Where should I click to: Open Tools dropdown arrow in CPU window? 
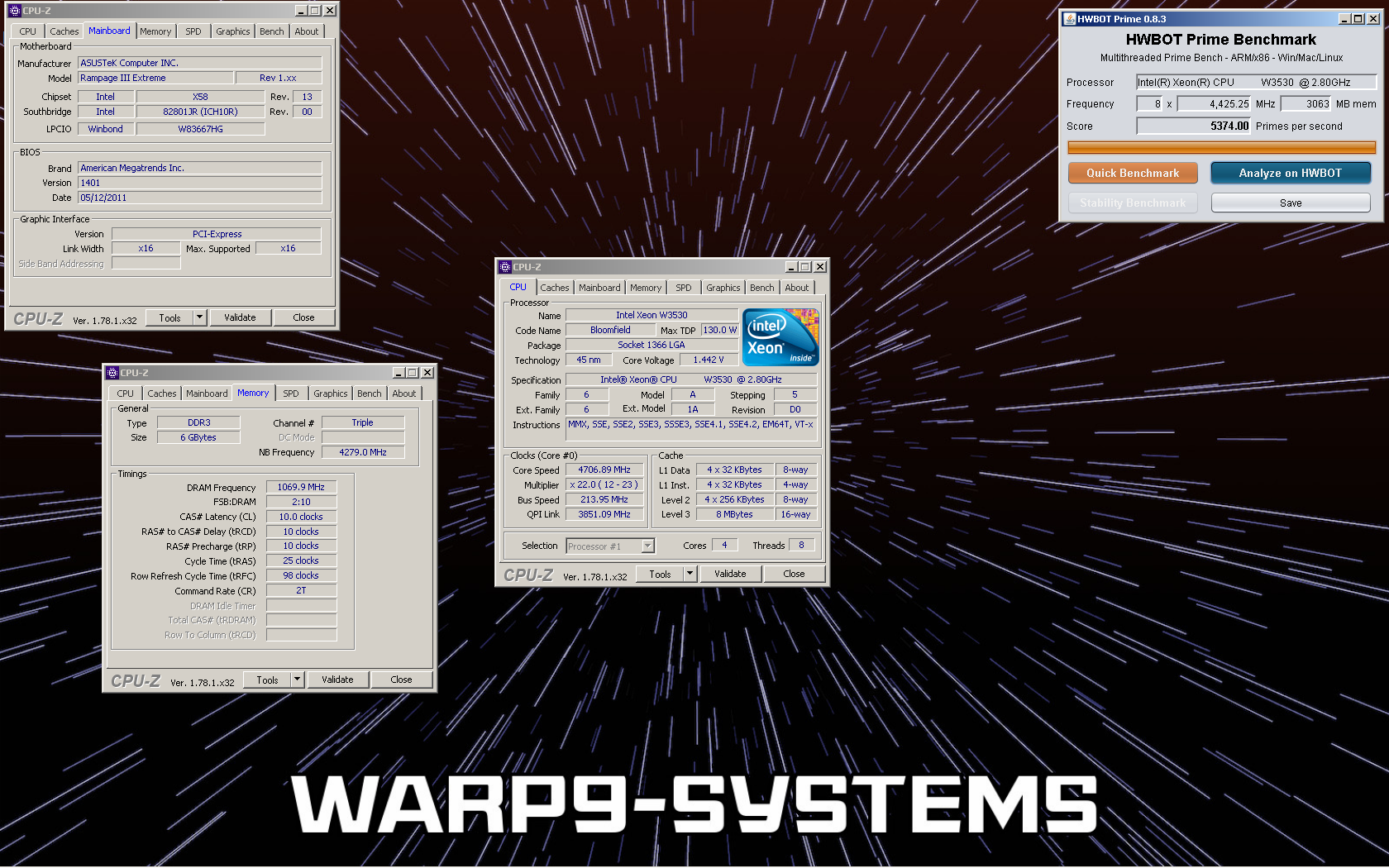coord(690,574)
